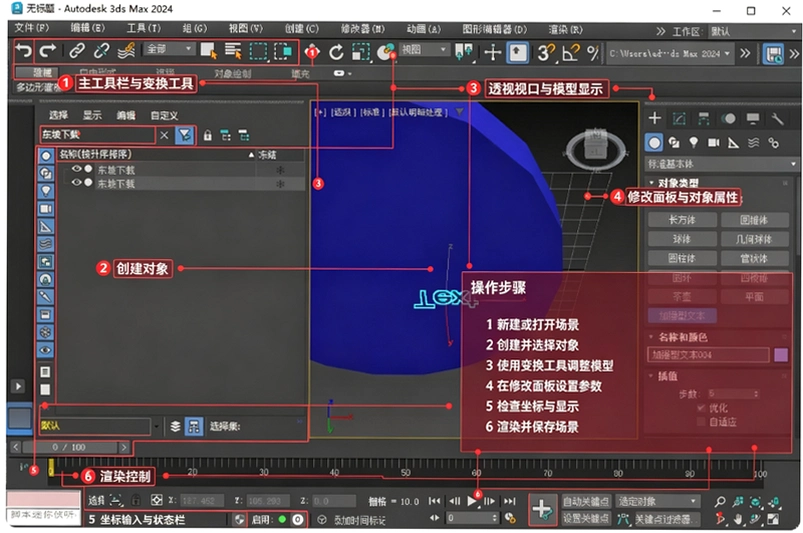The width and height of the screenshot is (803, 533).
Task: Activate the Select Object tool
Action: tap(208, 51)
